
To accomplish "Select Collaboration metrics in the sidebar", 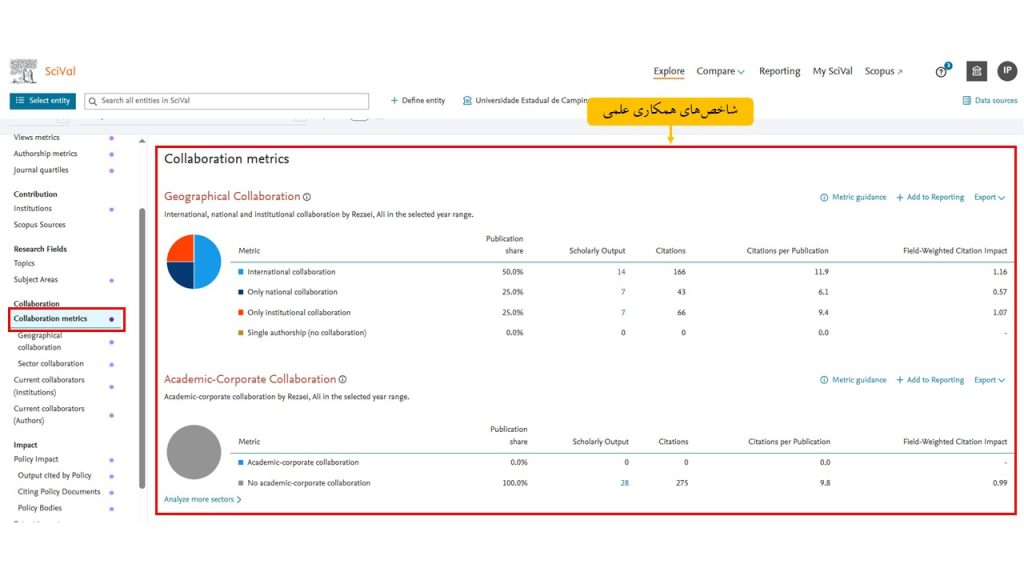I will point(50,319).
